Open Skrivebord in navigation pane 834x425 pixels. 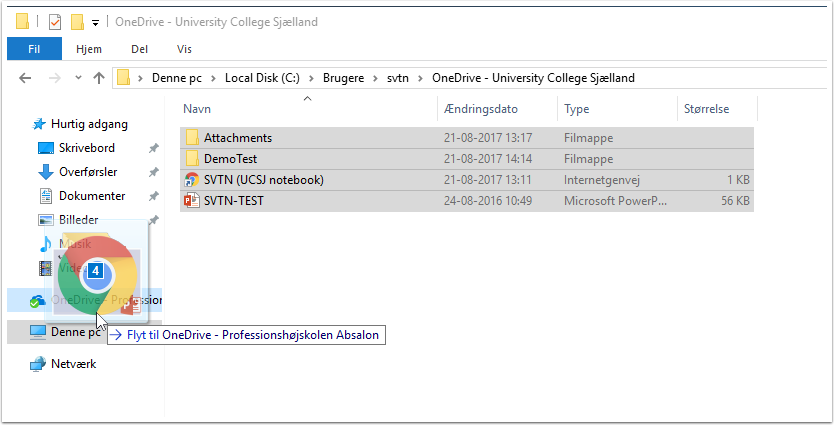tap(87, 148)
